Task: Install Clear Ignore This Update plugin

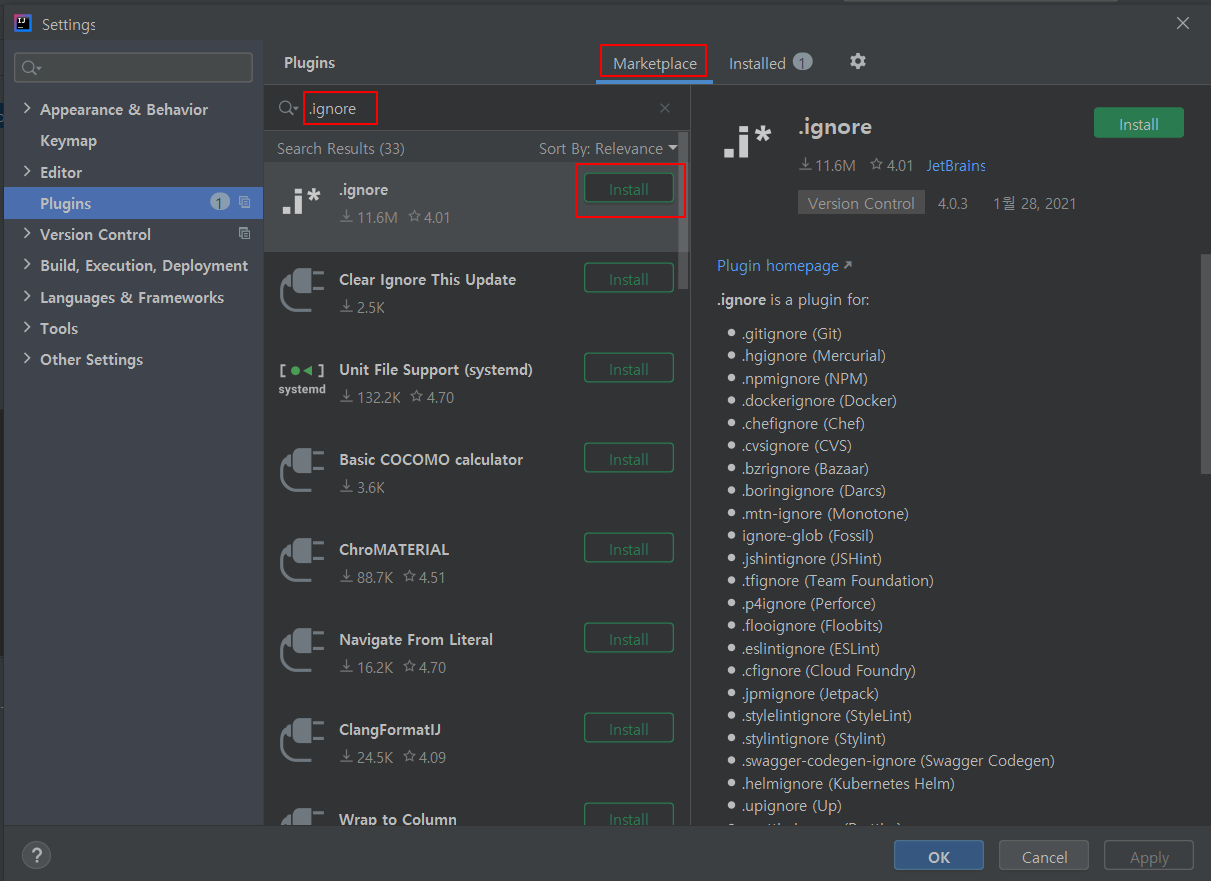Action: (629, 279)
